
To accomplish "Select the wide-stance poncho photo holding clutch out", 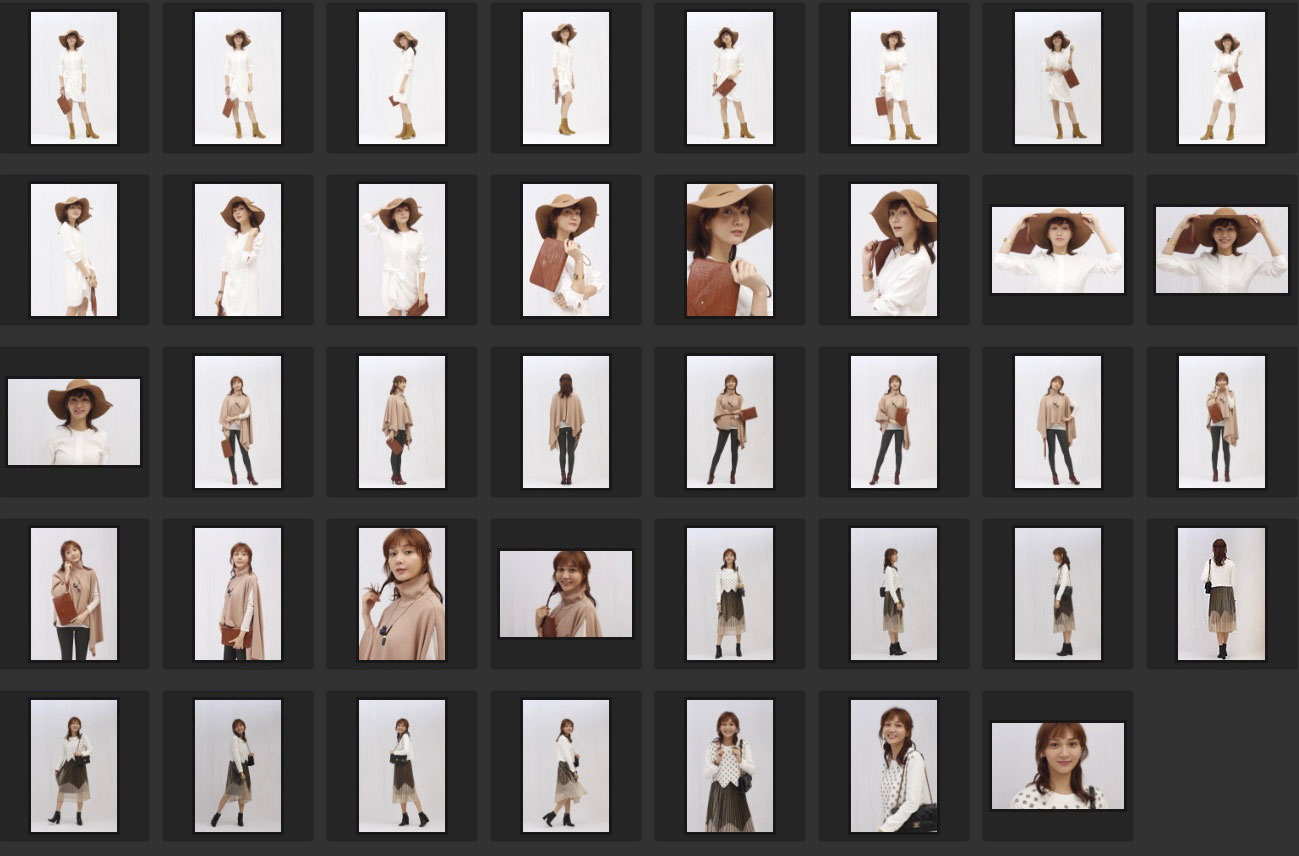I will (x=729, y=421).
